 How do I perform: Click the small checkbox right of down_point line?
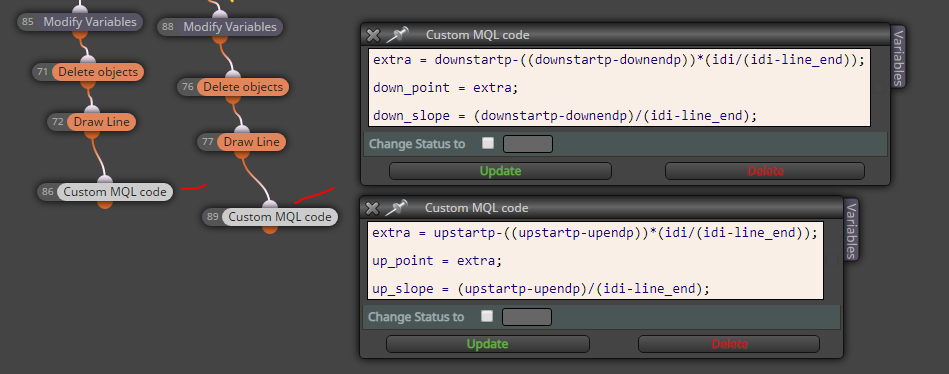point(878,88)
